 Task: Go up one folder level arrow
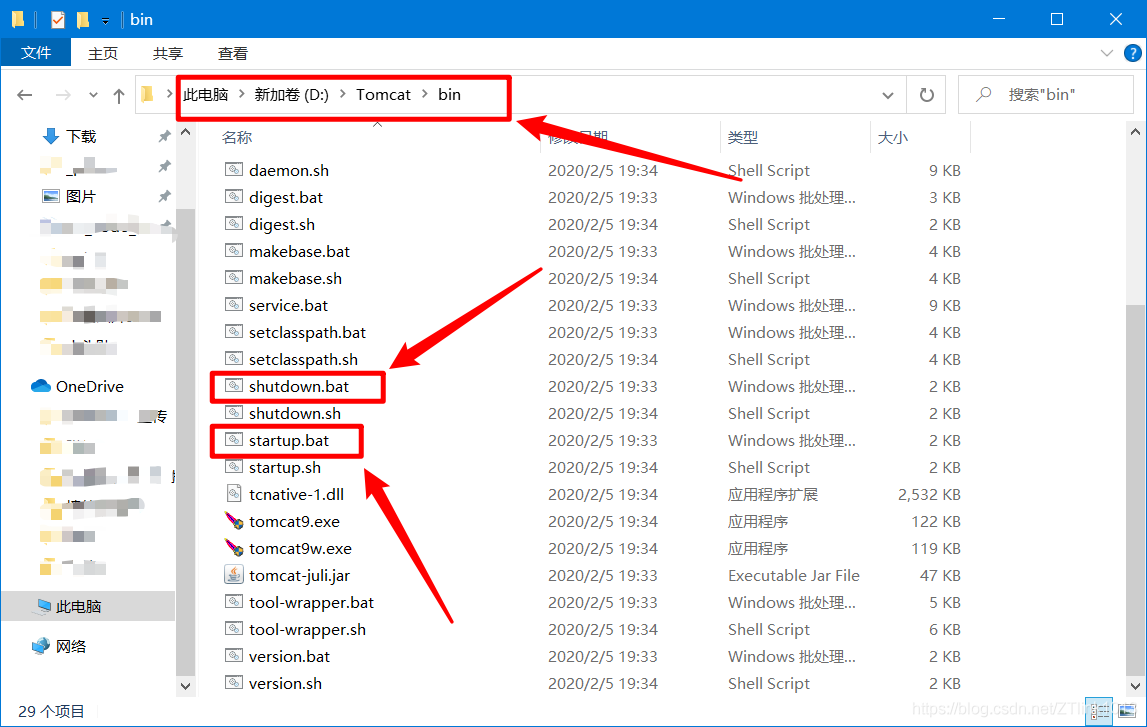119,95
